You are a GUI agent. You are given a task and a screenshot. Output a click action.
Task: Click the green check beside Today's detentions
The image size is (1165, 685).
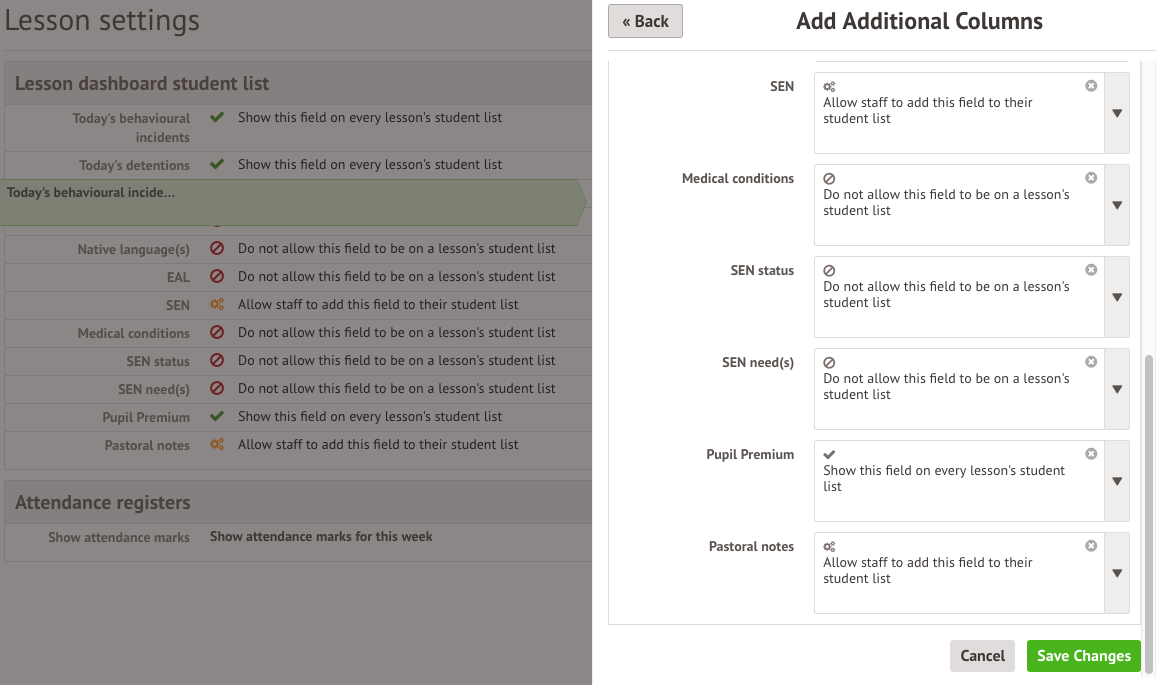pyautogui.click(x=217, y=164)
